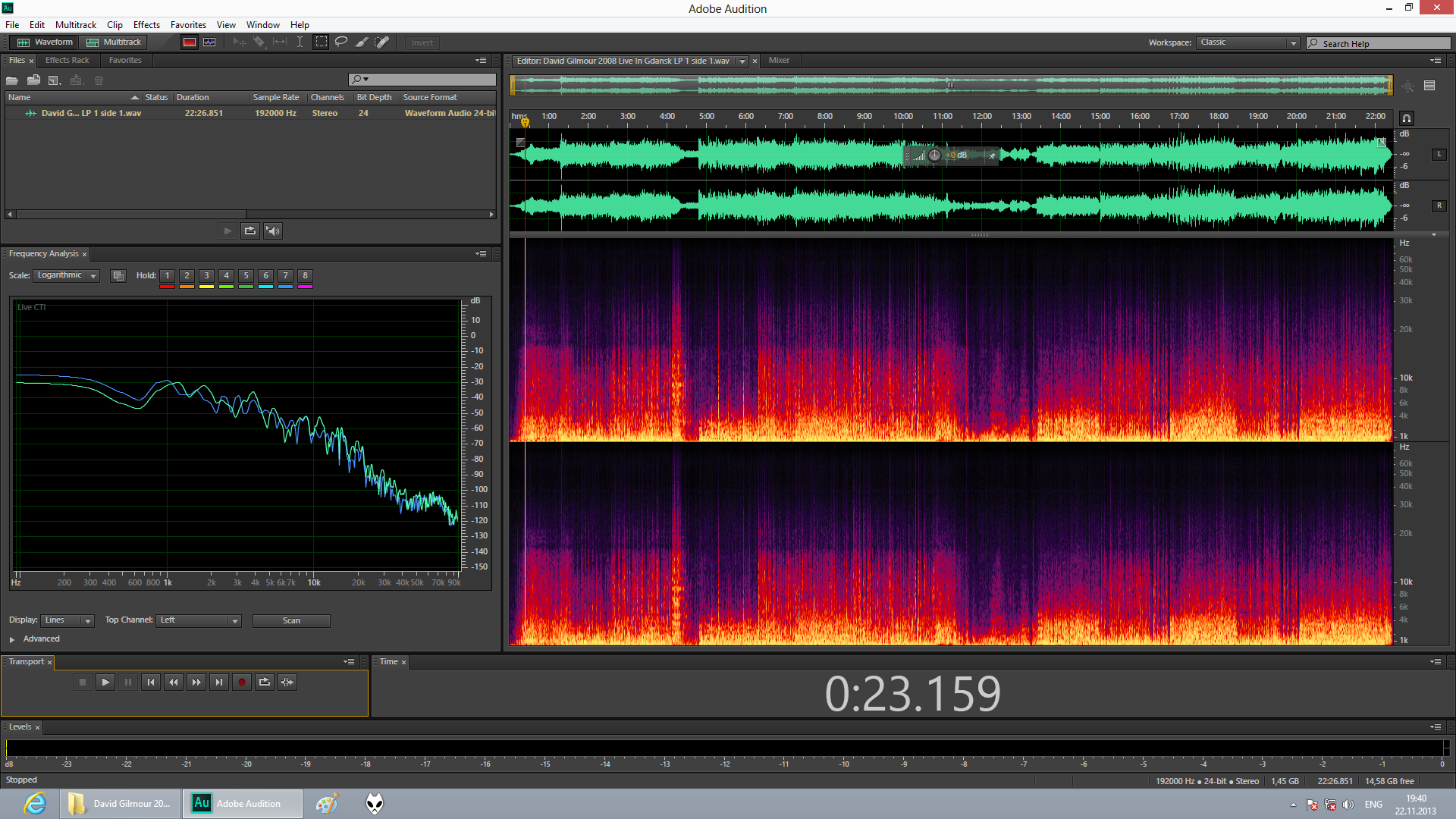
Task: Click the red Record button
Action: coord(242,682)
